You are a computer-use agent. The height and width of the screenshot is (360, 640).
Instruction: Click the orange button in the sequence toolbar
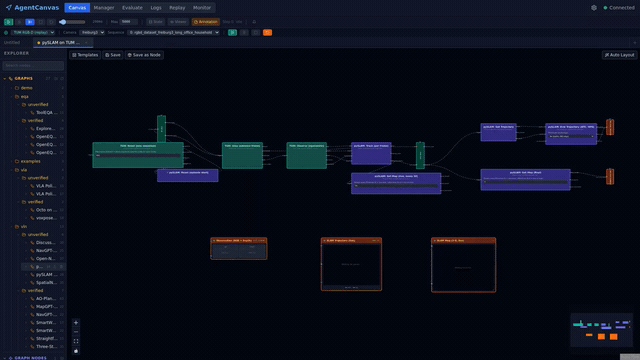[267, 32]
